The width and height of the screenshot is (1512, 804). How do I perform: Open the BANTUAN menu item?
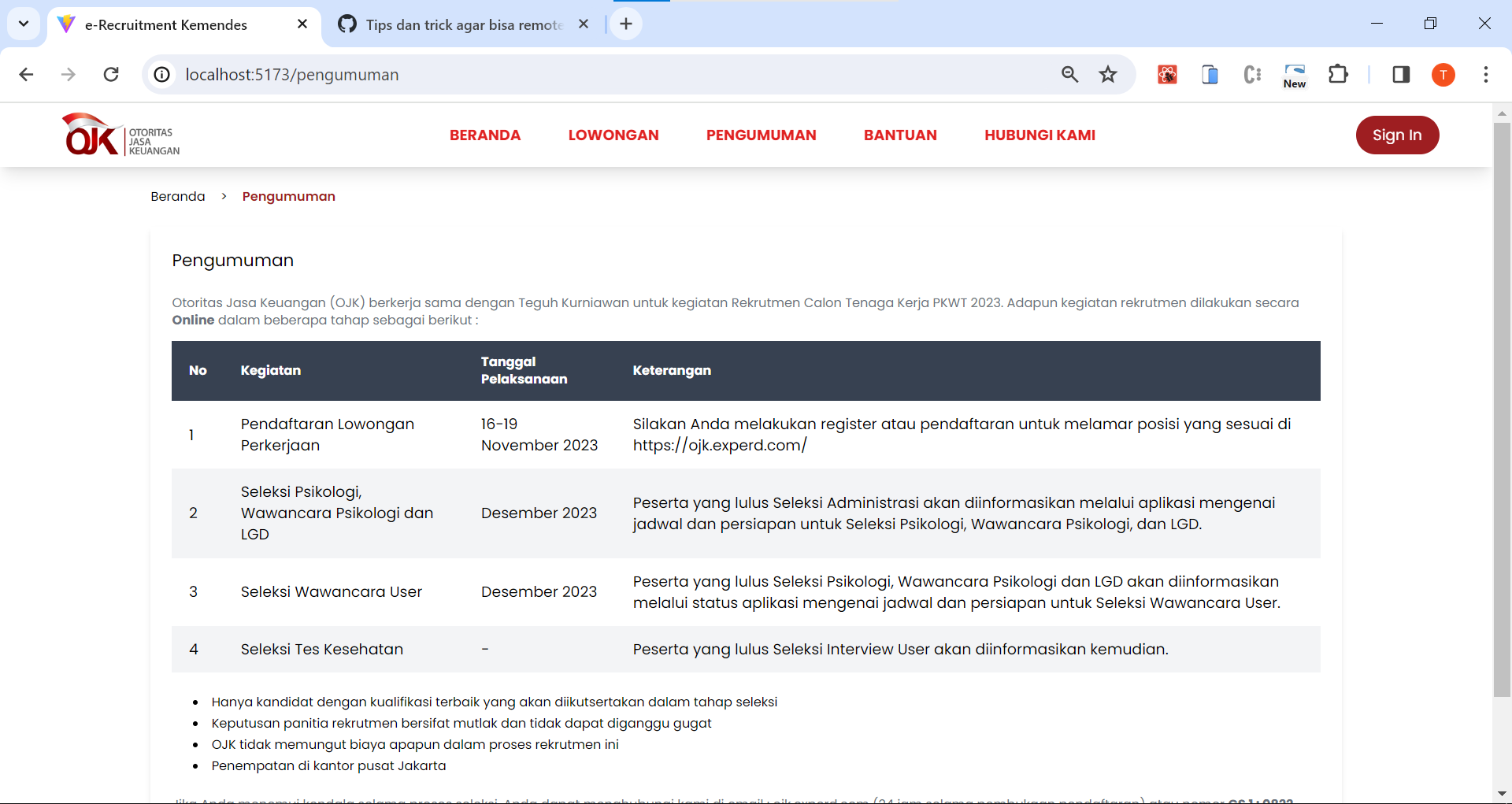[x=900, y=135]
